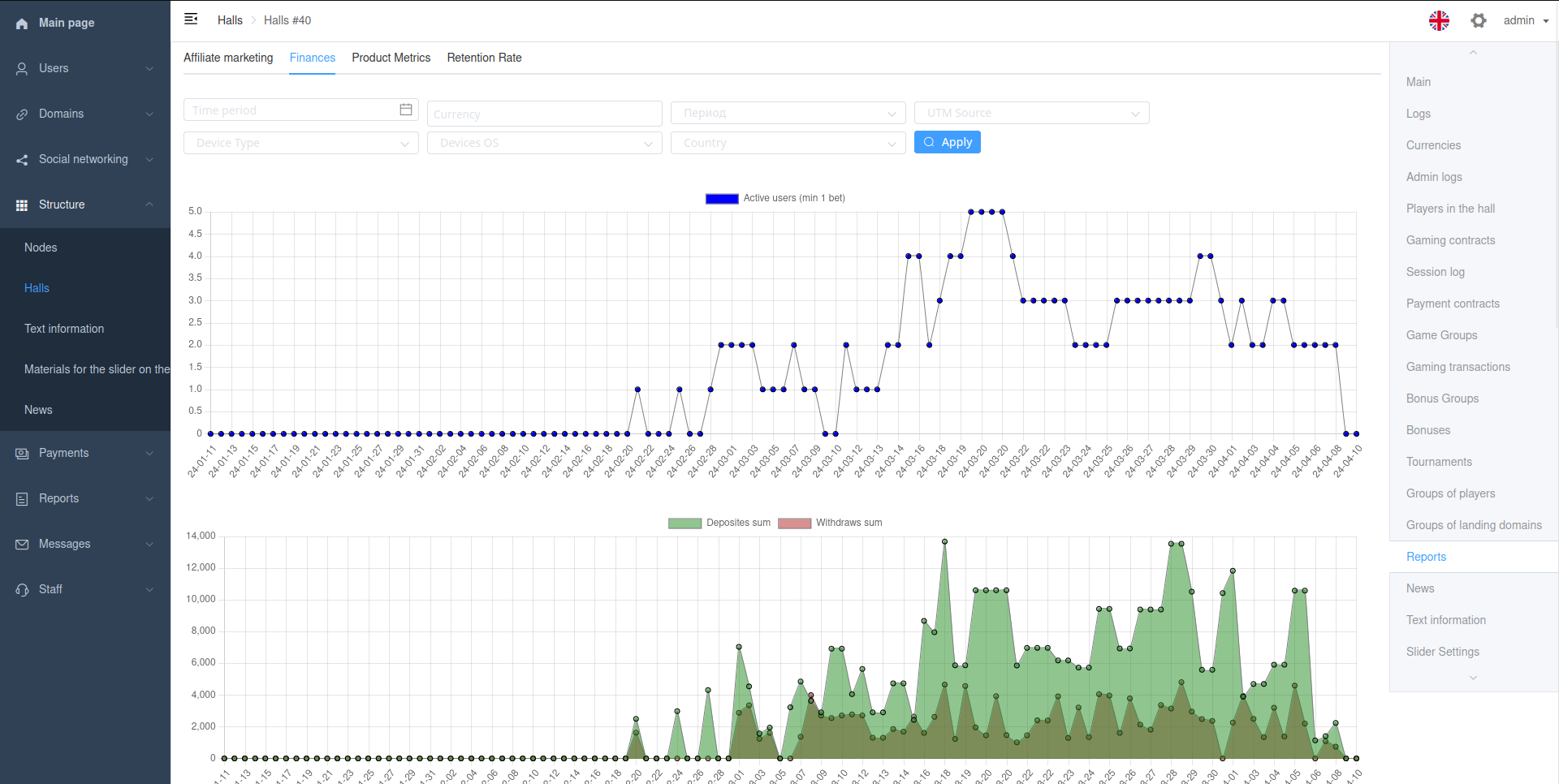Toggle Withdraws sum legend swatch

click(x=794, y=523)
